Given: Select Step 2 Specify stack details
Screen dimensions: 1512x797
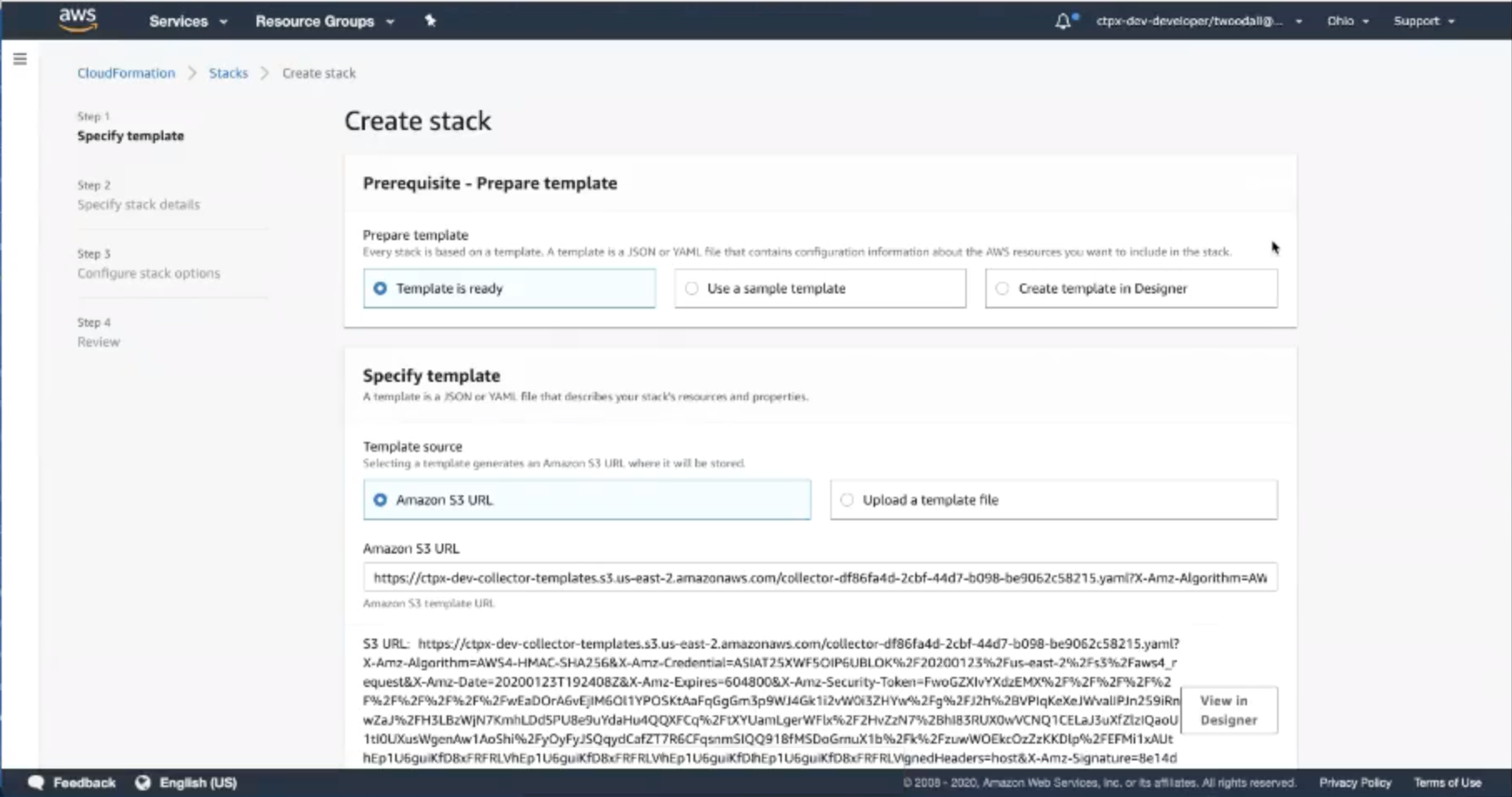Looking at the screenshot, I should (138, 195).
